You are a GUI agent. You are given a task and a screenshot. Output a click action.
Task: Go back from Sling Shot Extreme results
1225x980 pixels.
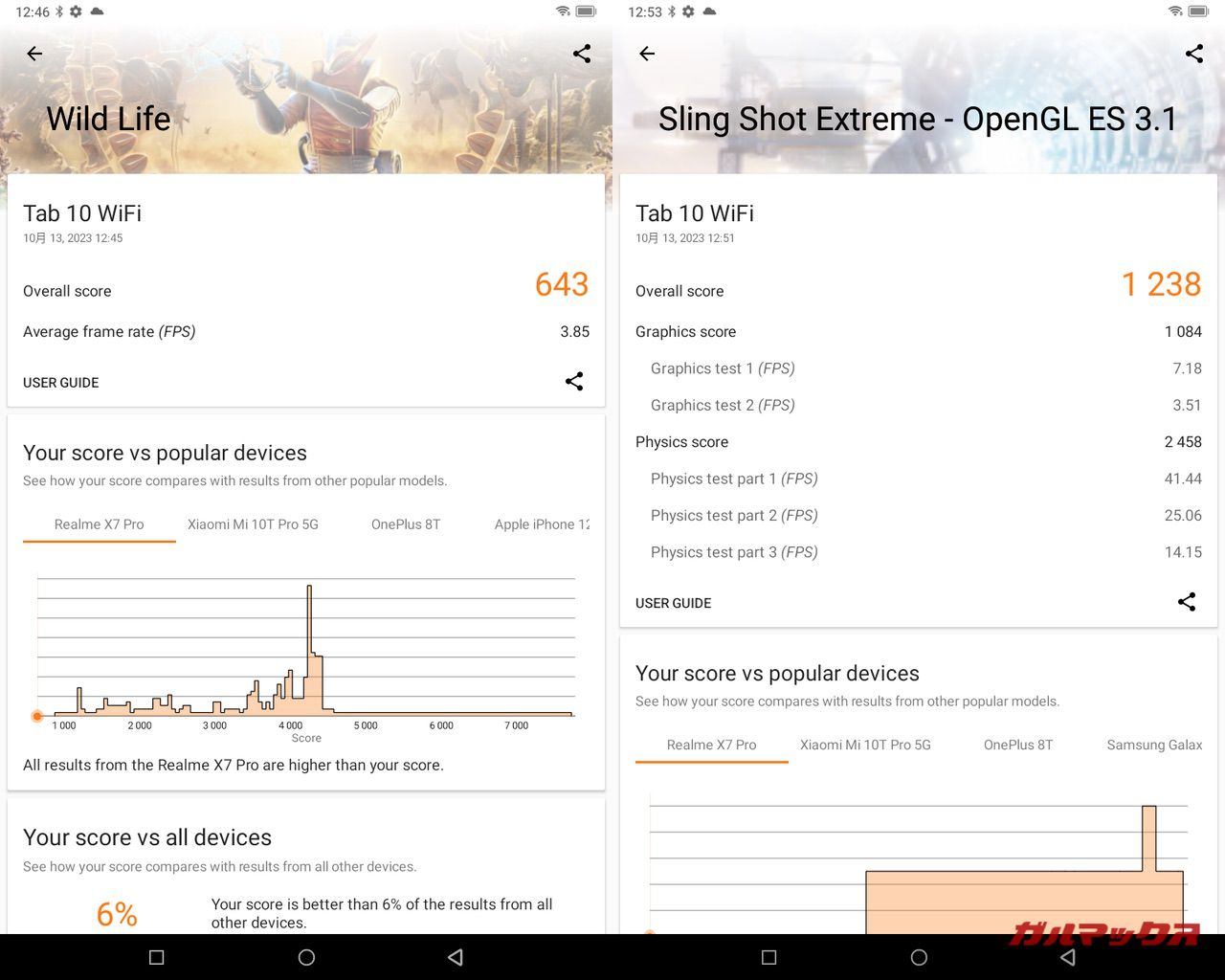(647, 54)
